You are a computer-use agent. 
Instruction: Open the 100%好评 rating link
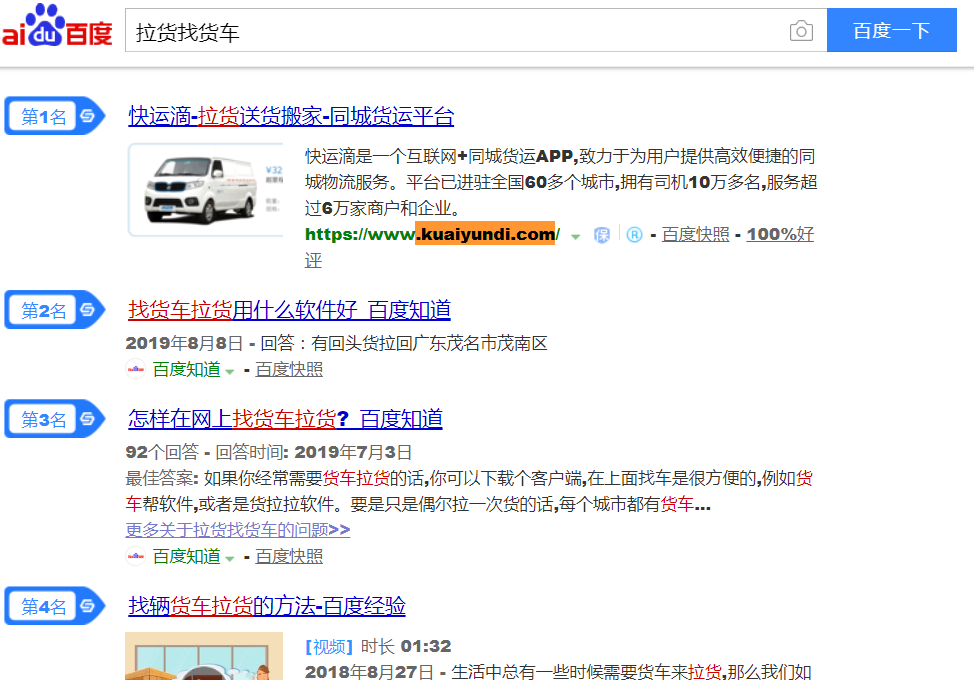(x=780, y=234)
